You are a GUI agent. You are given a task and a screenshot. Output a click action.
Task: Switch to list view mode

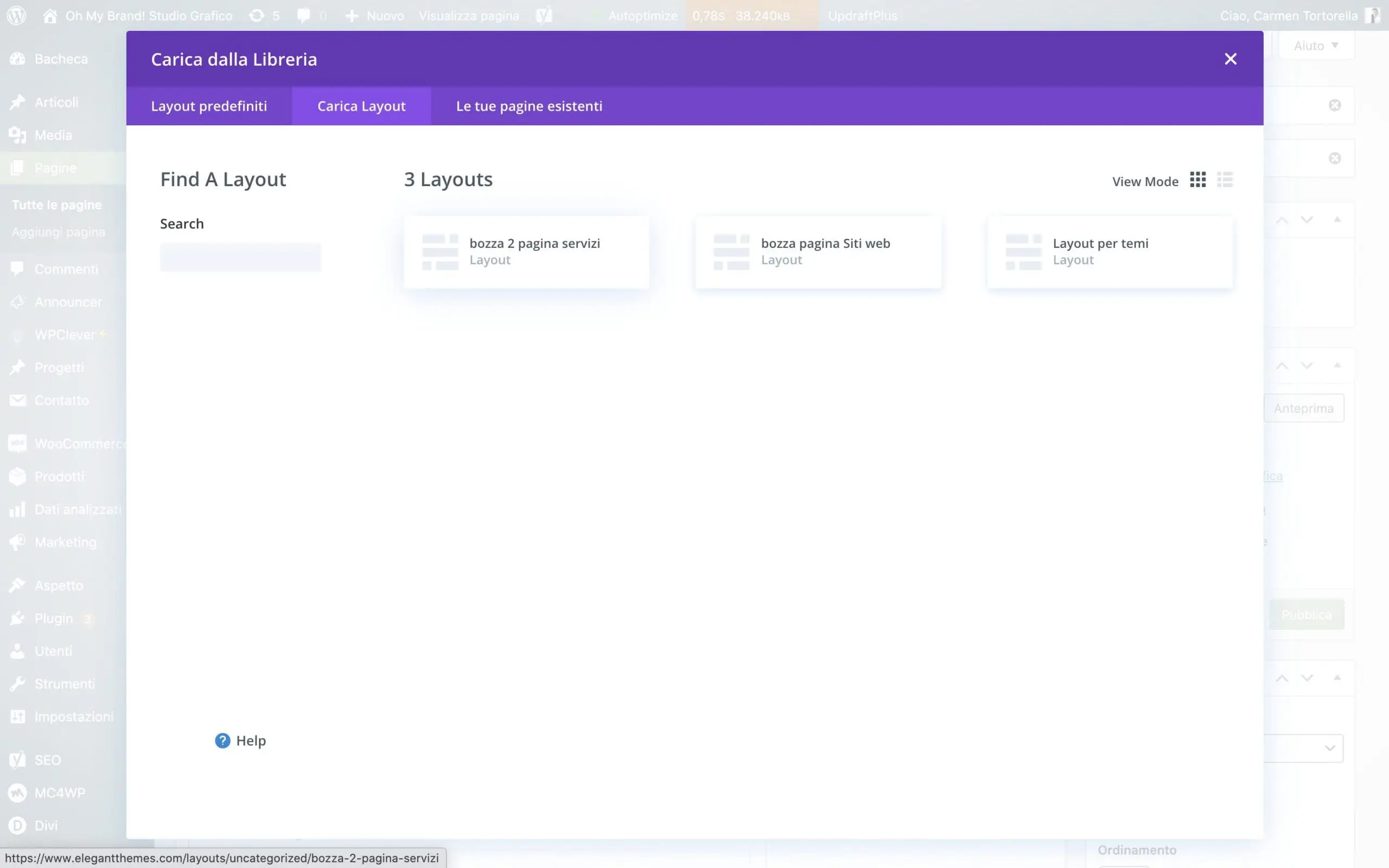tap(1225, 180)
